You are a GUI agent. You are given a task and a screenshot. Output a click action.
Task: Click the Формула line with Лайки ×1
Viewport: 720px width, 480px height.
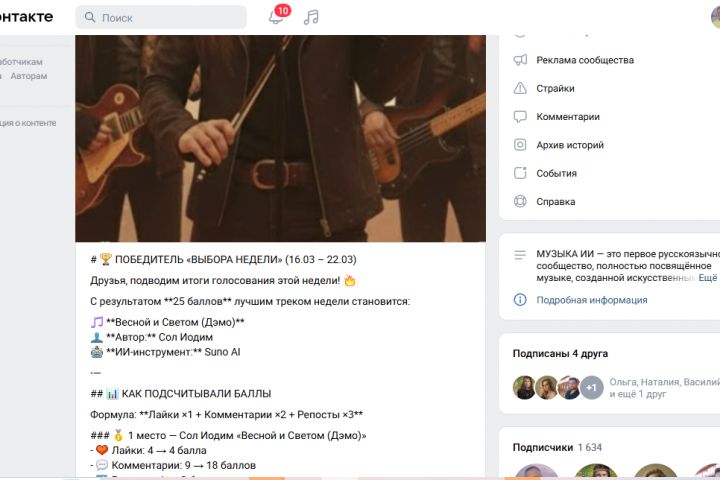tap(226, 415)
